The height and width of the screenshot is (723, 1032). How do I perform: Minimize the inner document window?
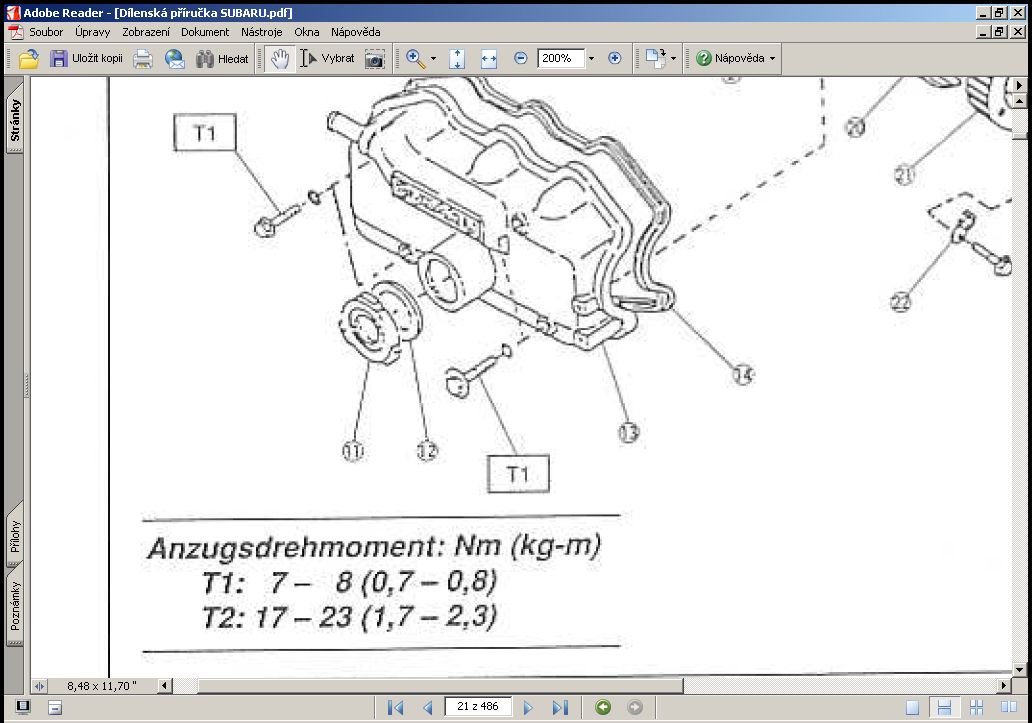(983, 32)
